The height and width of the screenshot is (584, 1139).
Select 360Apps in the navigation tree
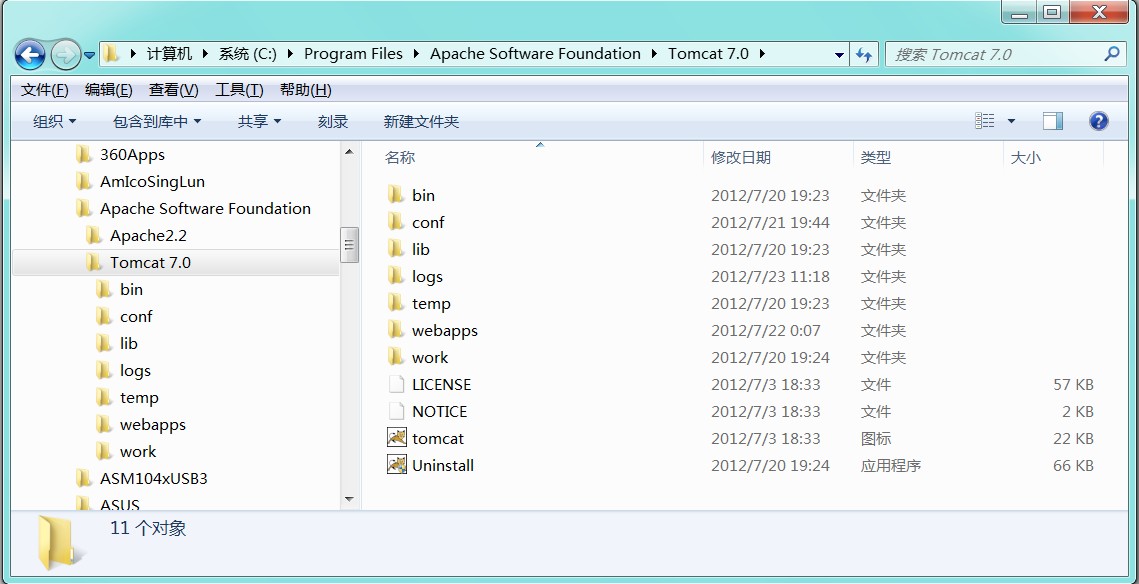pyautogui.click(x=132, y=155)
